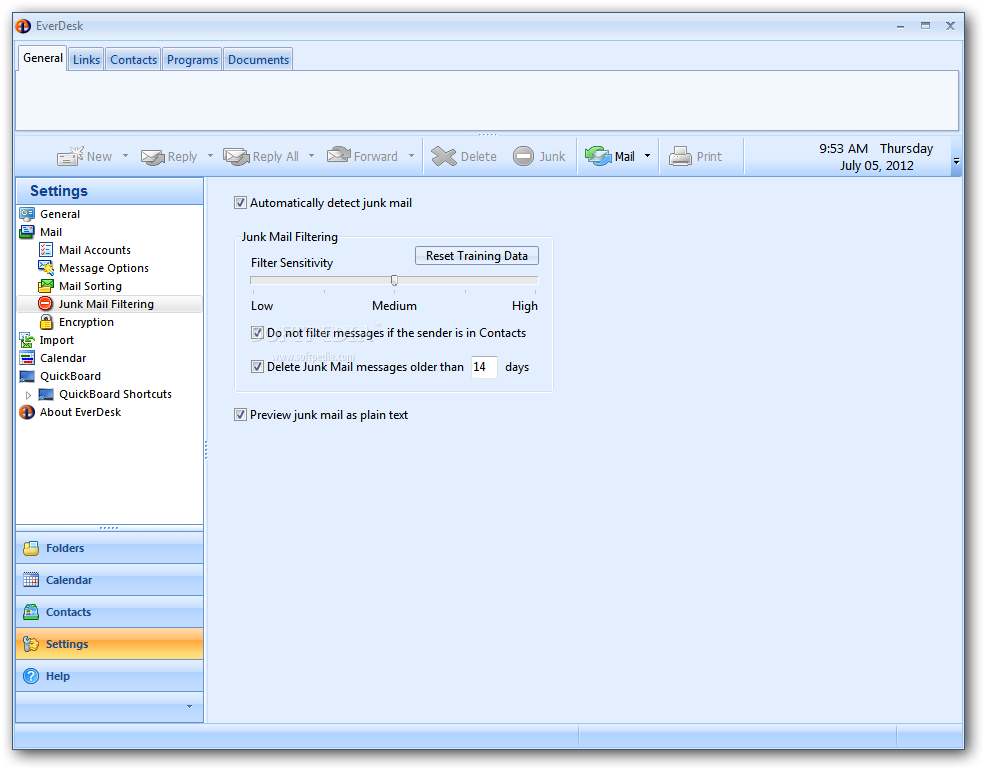The width and height of the screenshot is (985, 770).
Task: Switch to the Documents tab
Action: pos(258,60)
